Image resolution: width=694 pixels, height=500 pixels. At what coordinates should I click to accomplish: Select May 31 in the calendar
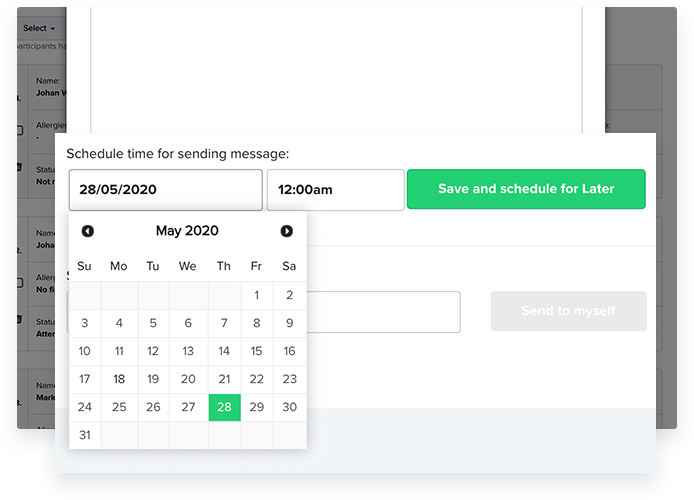pos(85,435)
